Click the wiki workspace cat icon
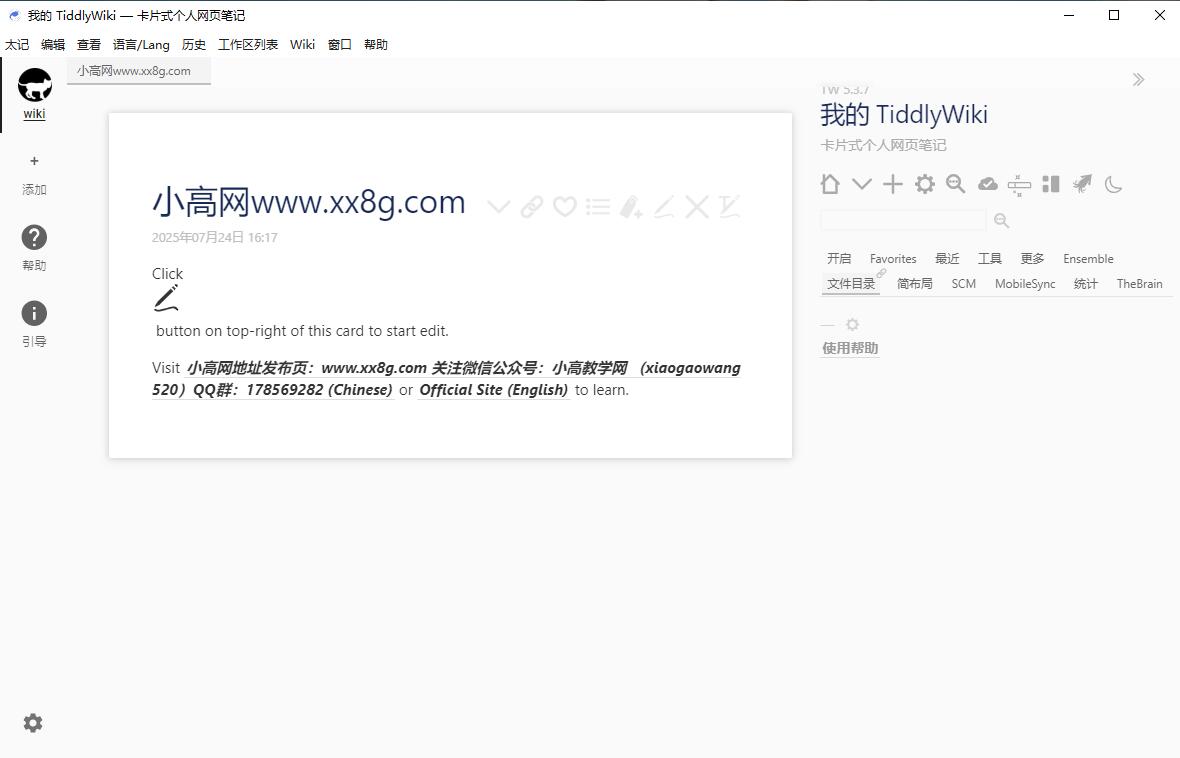Viewport: 1180px width, 758px height. pyautogui.click(x=35, y=84)
